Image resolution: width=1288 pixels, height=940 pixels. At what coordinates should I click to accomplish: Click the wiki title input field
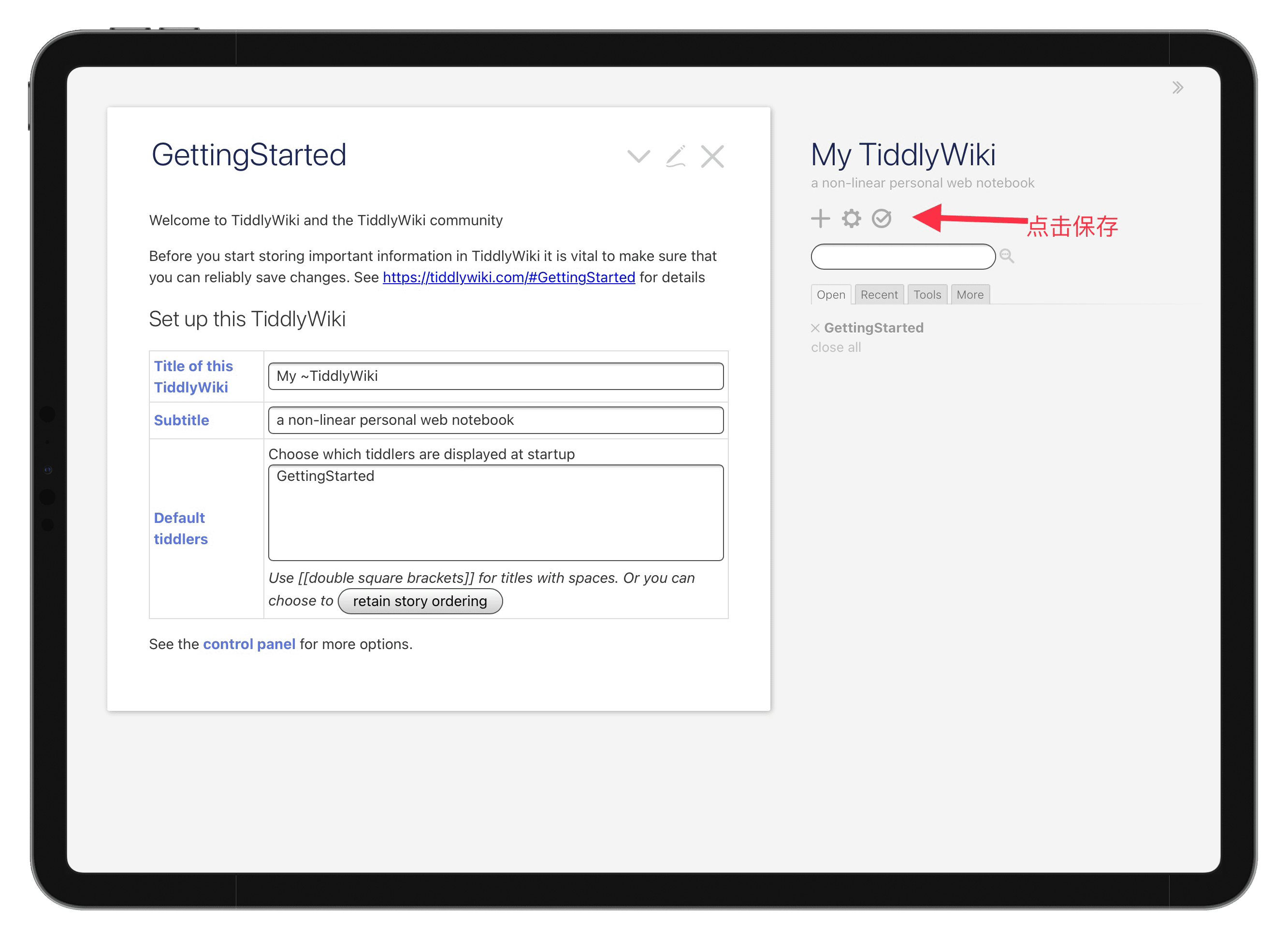pyautogui.click(x=495, y=376)
